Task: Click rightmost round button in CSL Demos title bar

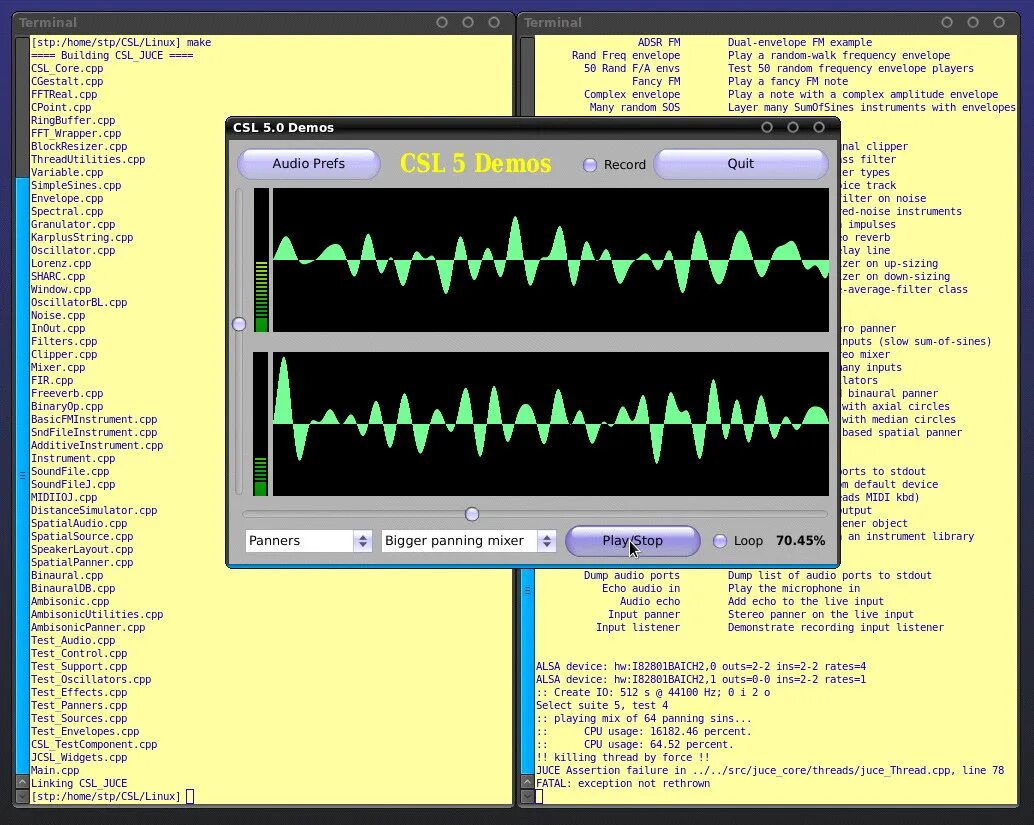Action: pos(819,127)
